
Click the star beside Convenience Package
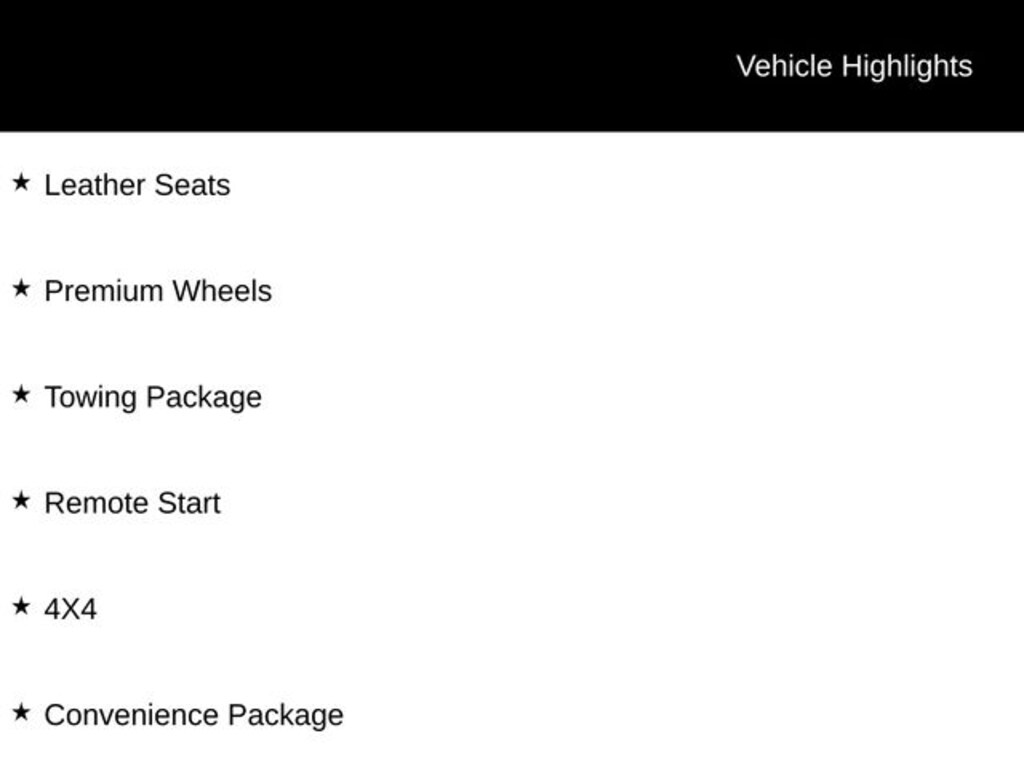[x=21, y=712]
